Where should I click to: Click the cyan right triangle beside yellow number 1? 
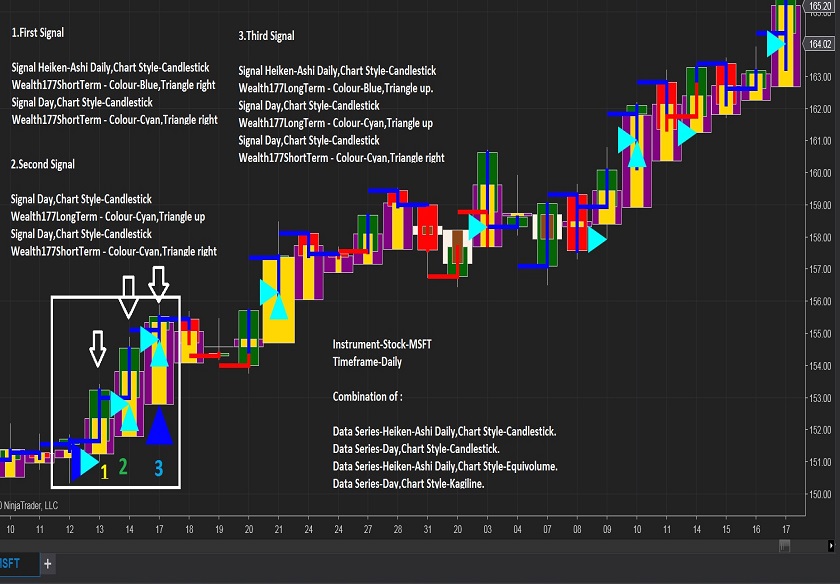coord(85,463)
